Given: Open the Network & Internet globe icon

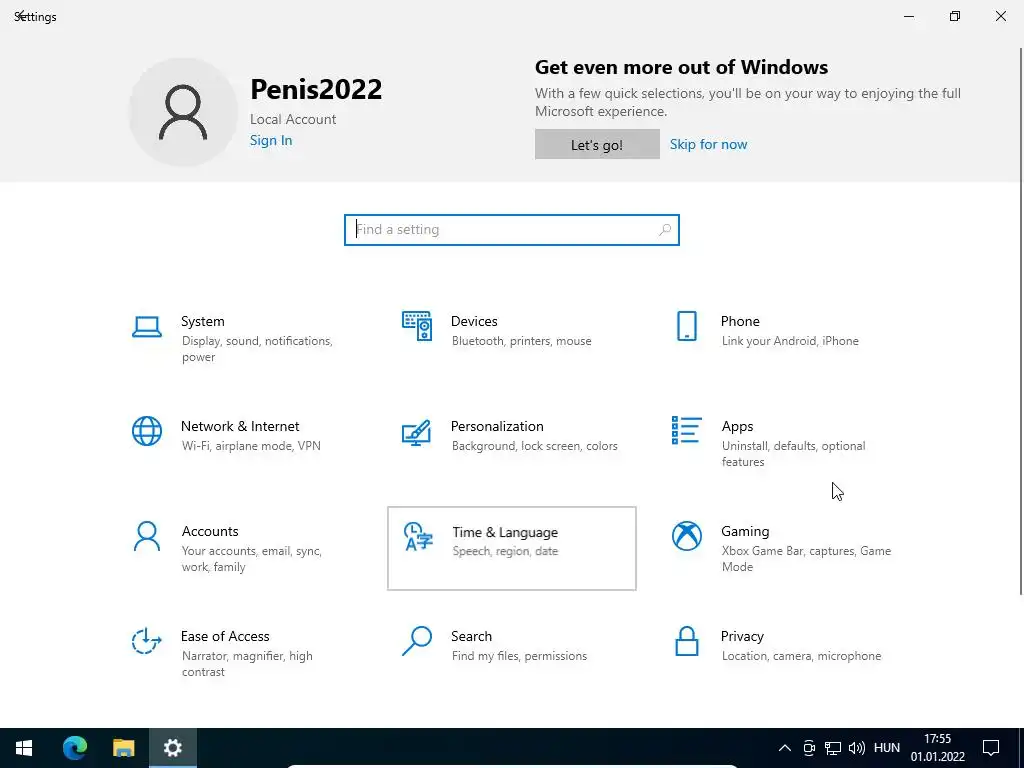Looking at the screenshot, I should pyautogui.click(x=147, y=431).
